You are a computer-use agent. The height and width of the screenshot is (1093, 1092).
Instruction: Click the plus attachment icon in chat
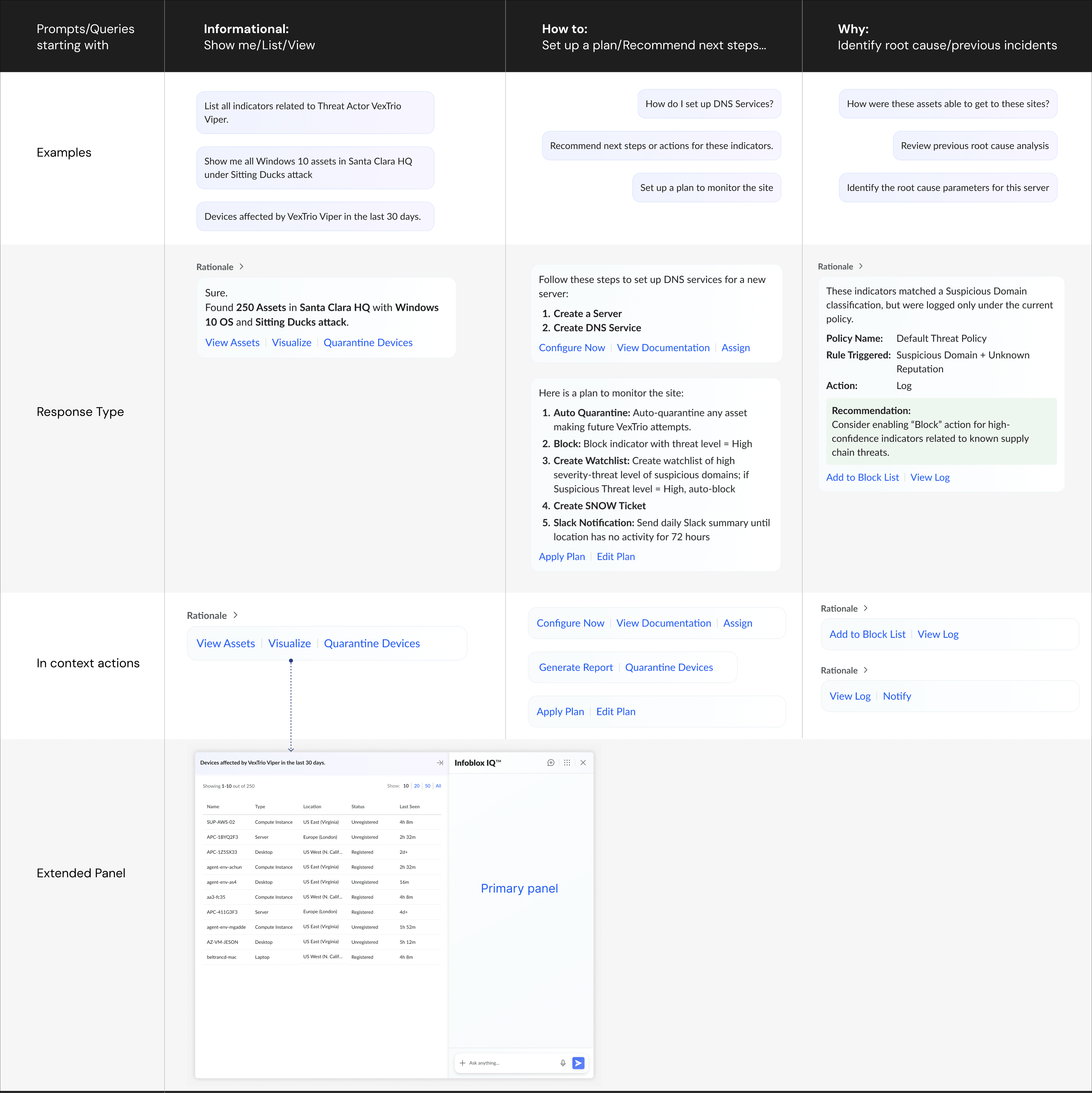tap(462, 1063)
